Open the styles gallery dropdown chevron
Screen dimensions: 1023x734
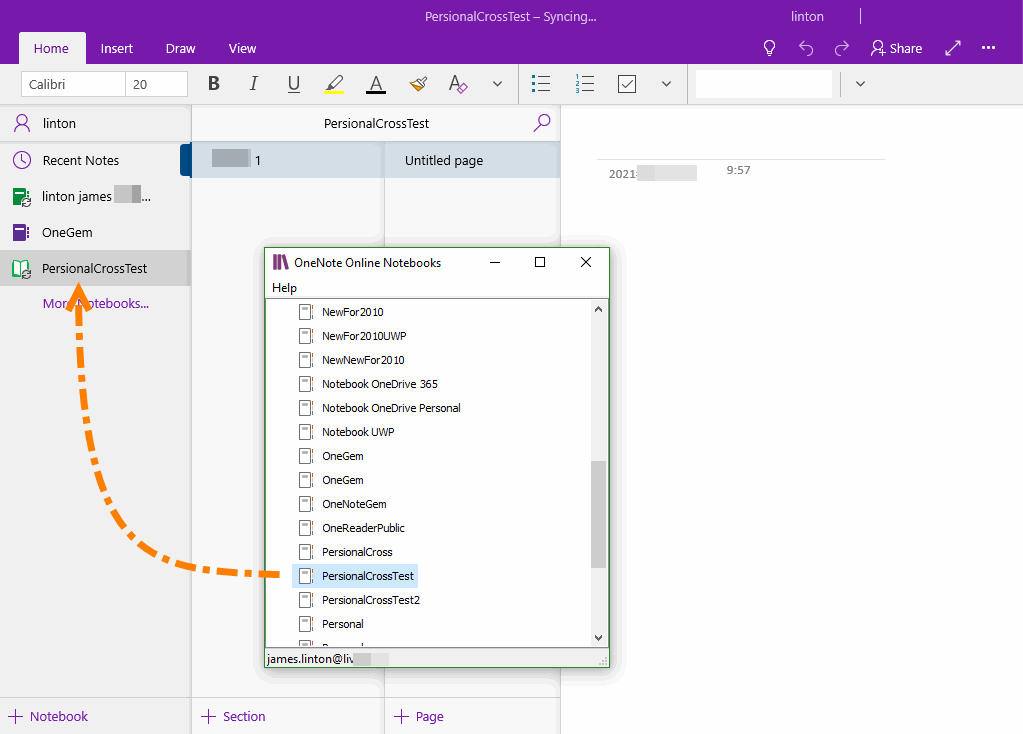tap(860, 84)
